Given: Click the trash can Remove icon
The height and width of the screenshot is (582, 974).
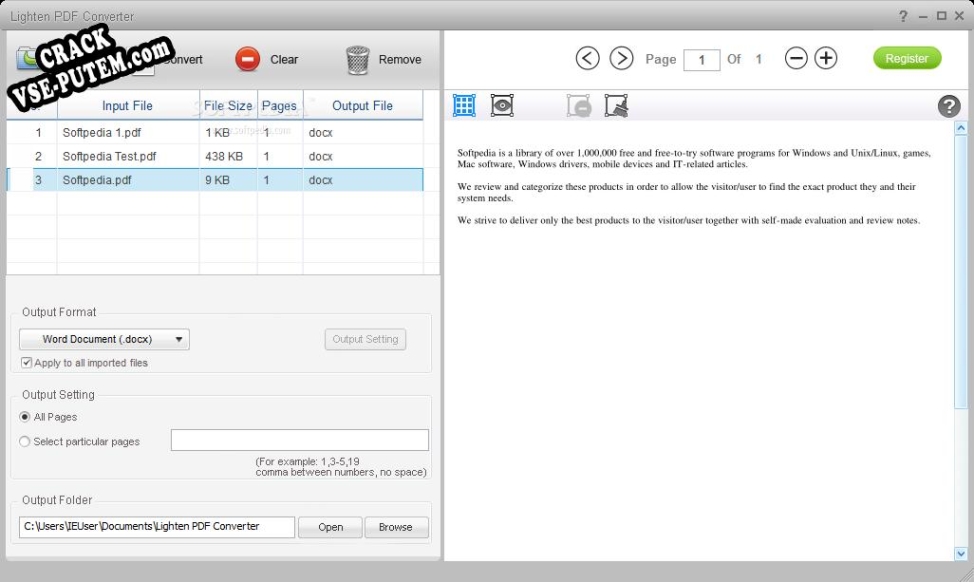Looking at the screenshot, I should [x=358, y=60].
